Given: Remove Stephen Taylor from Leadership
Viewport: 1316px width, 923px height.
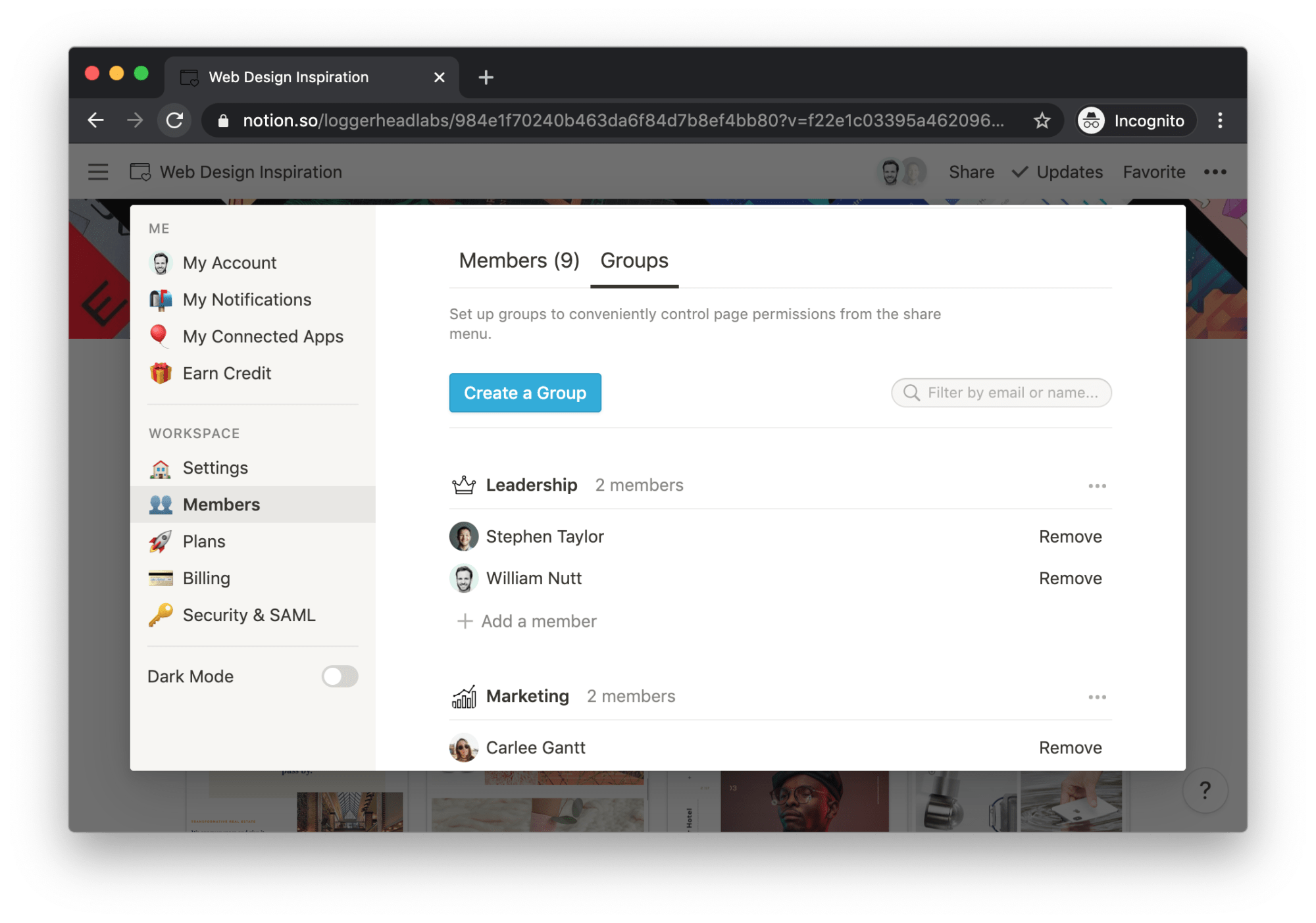Looking at the screenshot, I should click(1070, 537).
